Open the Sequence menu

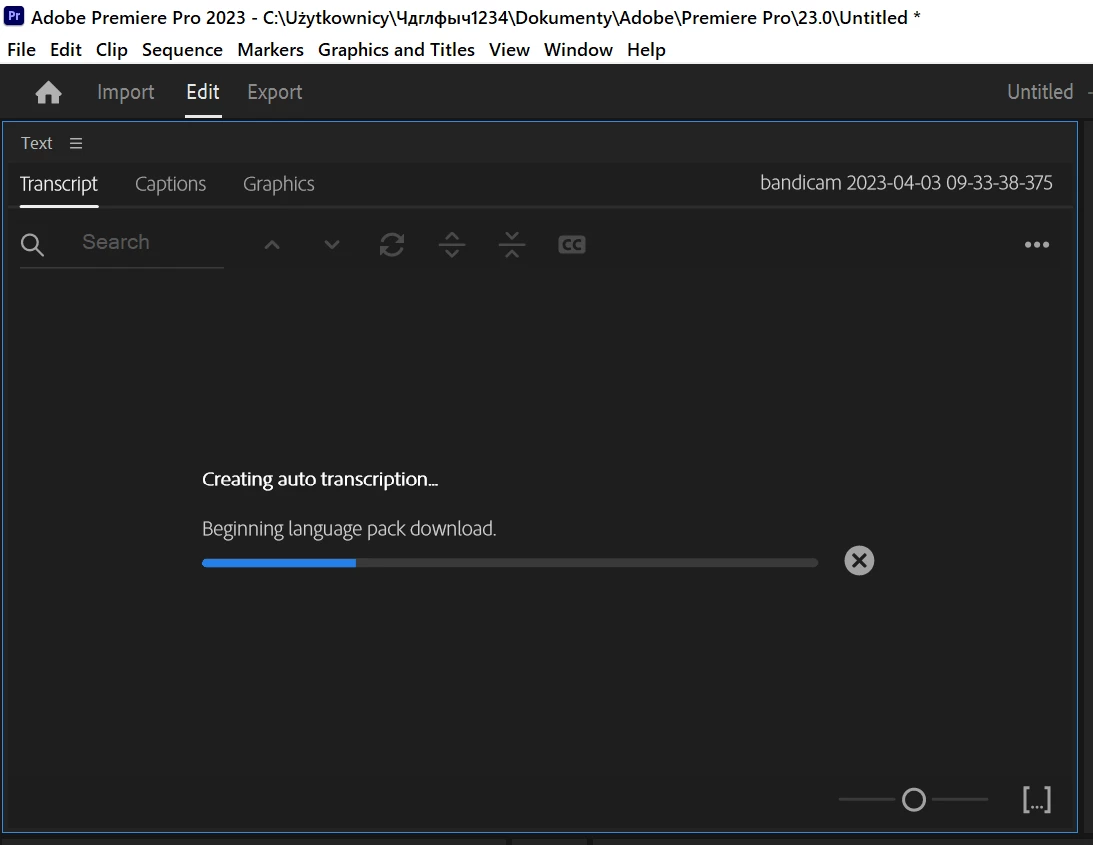click(183, 50)
